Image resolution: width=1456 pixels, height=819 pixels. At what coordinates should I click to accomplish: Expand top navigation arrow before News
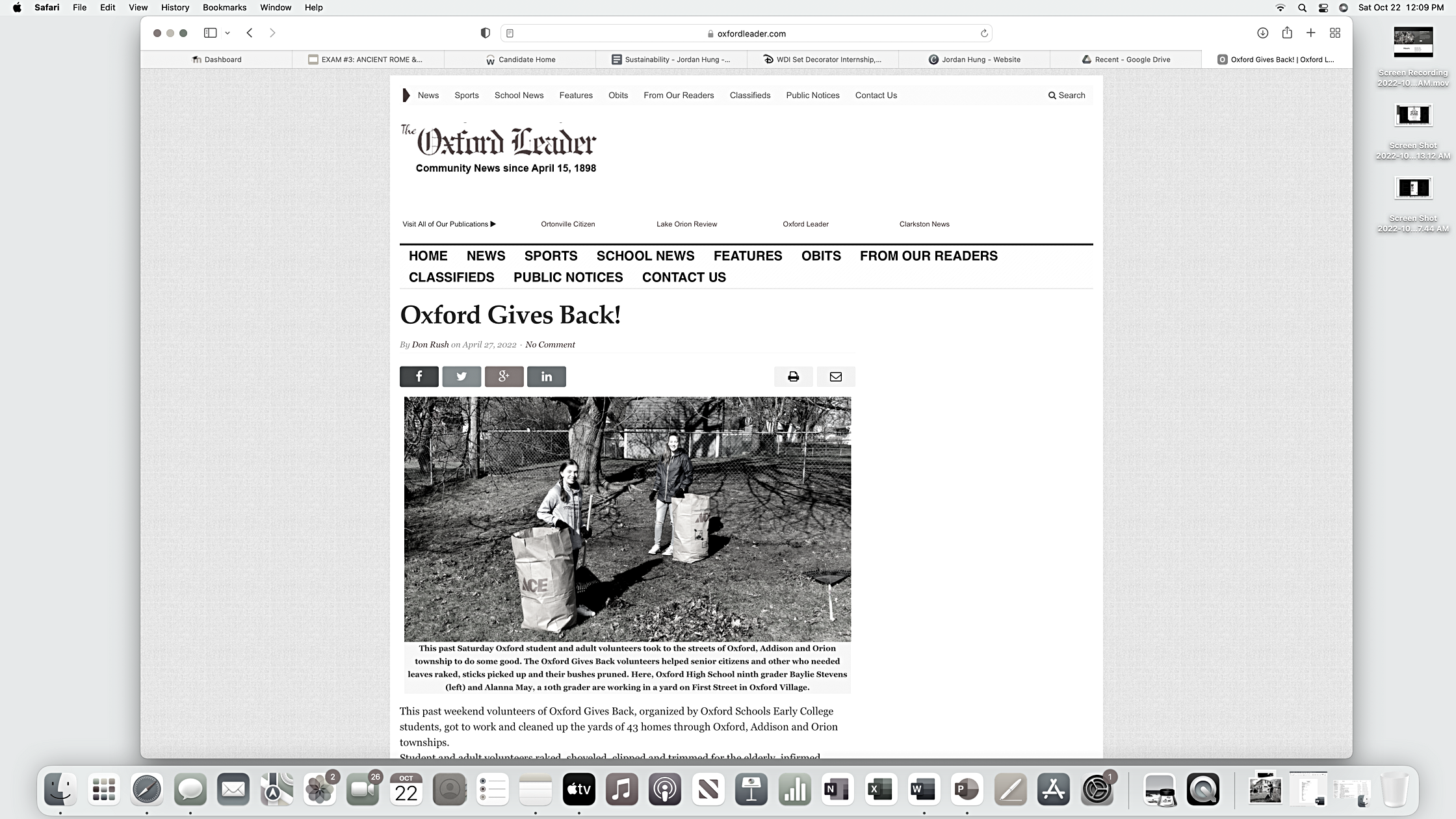point(406,96)
